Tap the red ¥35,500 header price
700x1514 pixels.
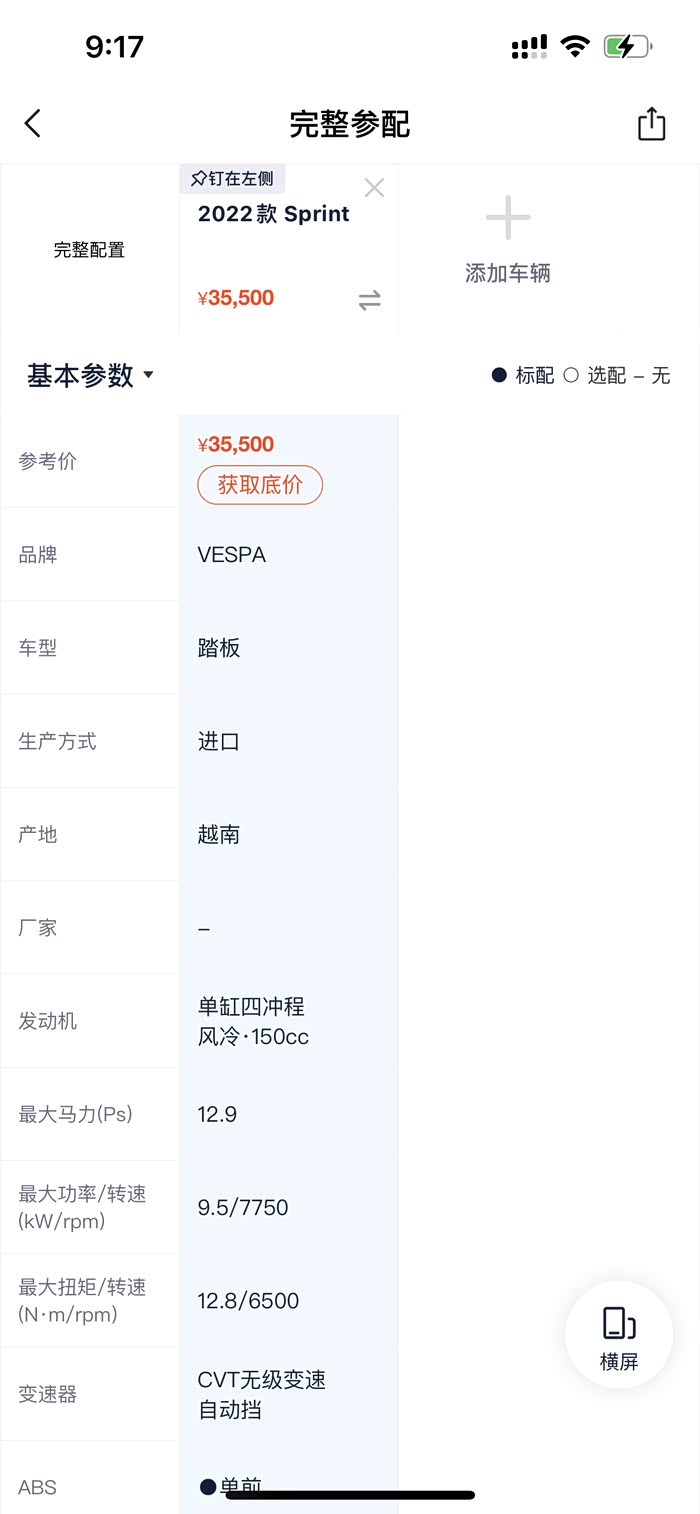[x=236, y=298]
